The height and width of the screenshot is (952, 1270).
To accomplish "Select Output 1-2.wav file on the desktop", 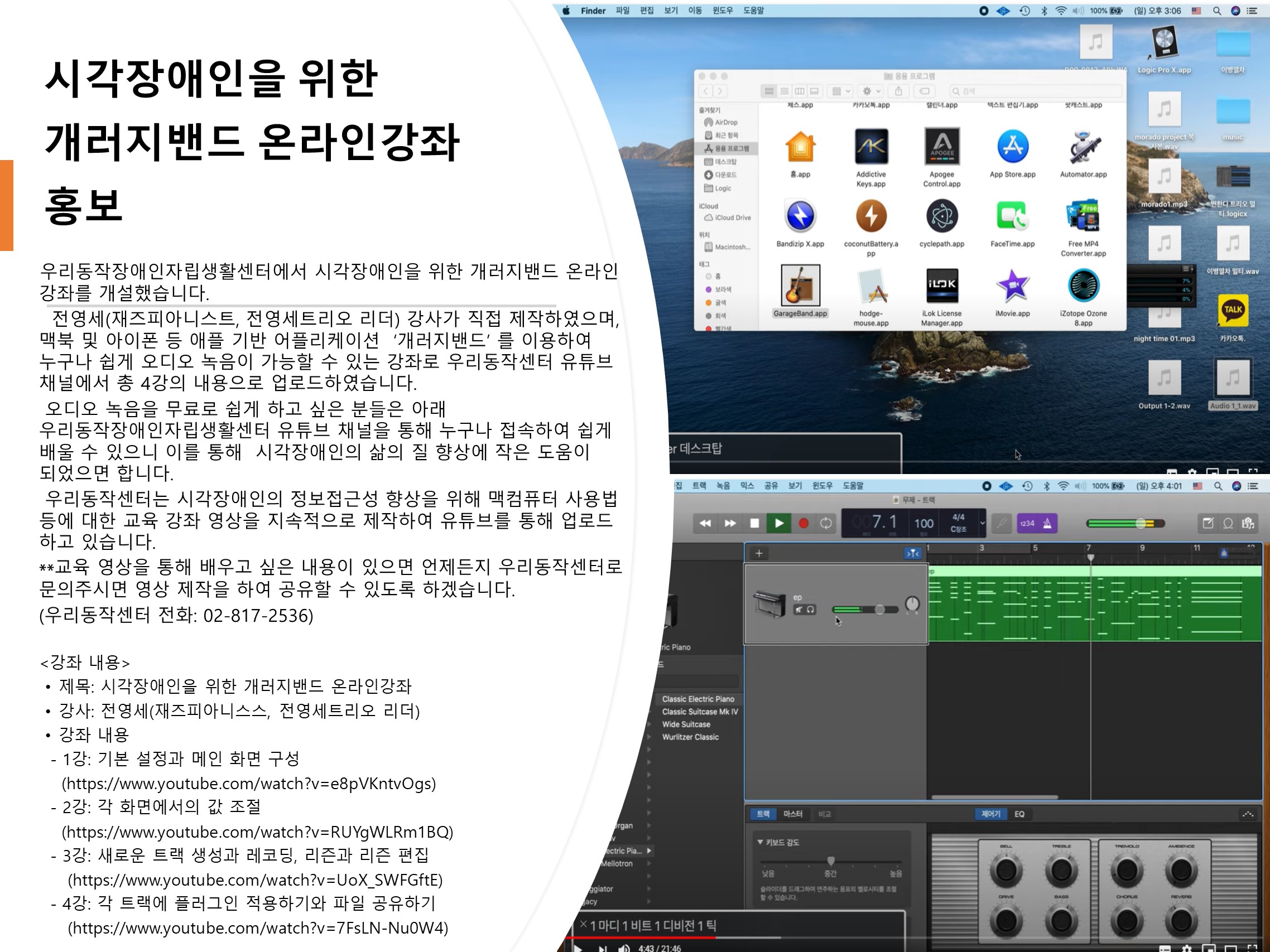I will [x=1165, y=378].
